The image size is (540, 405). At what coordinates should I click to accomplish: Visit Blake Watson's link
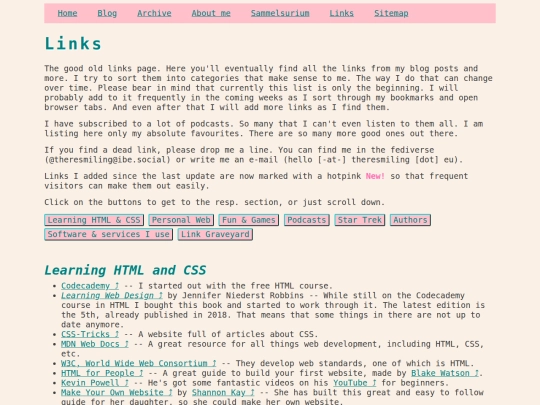445,373
